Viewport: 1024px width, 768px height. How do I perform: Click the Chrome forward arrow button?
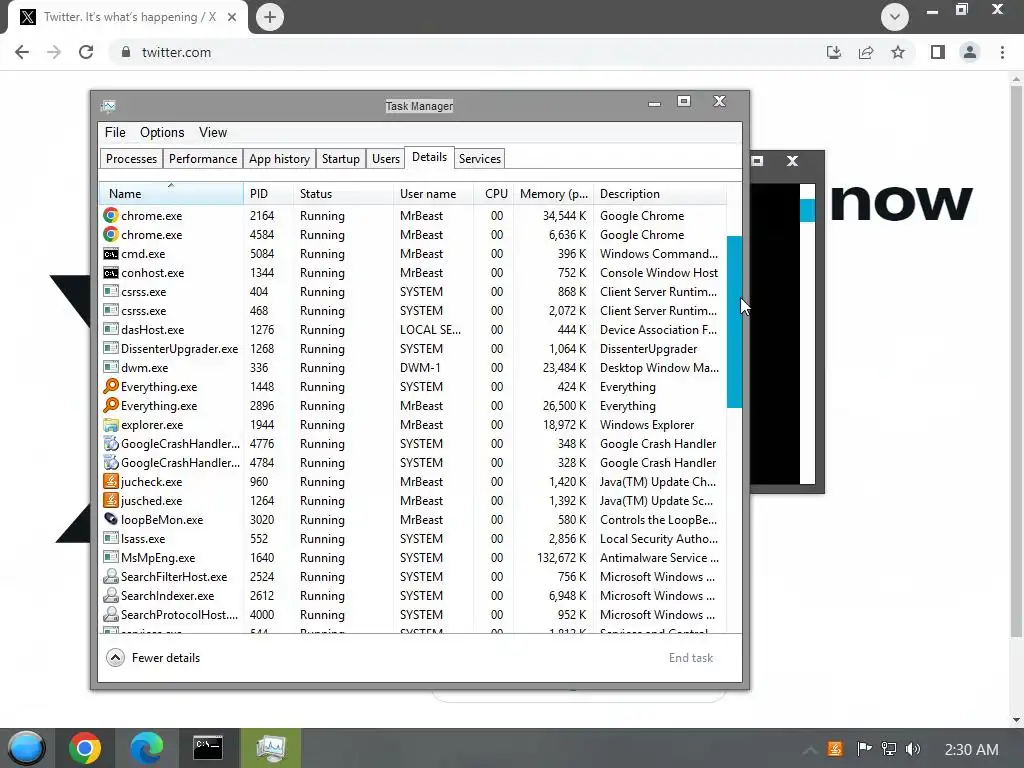[54, 52]
